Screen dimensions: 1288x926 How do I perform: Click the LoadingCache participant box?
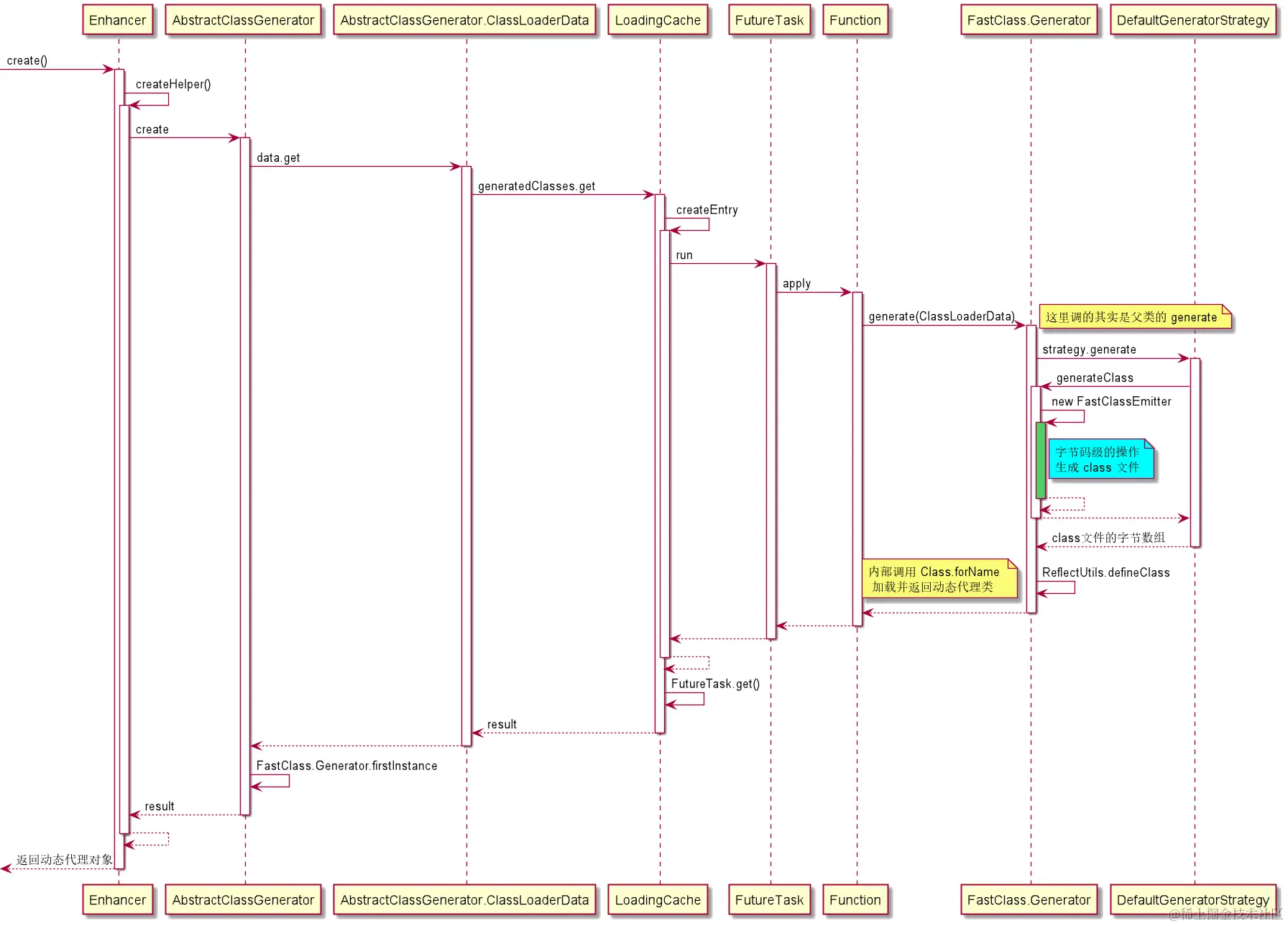[x=658, y=20]
